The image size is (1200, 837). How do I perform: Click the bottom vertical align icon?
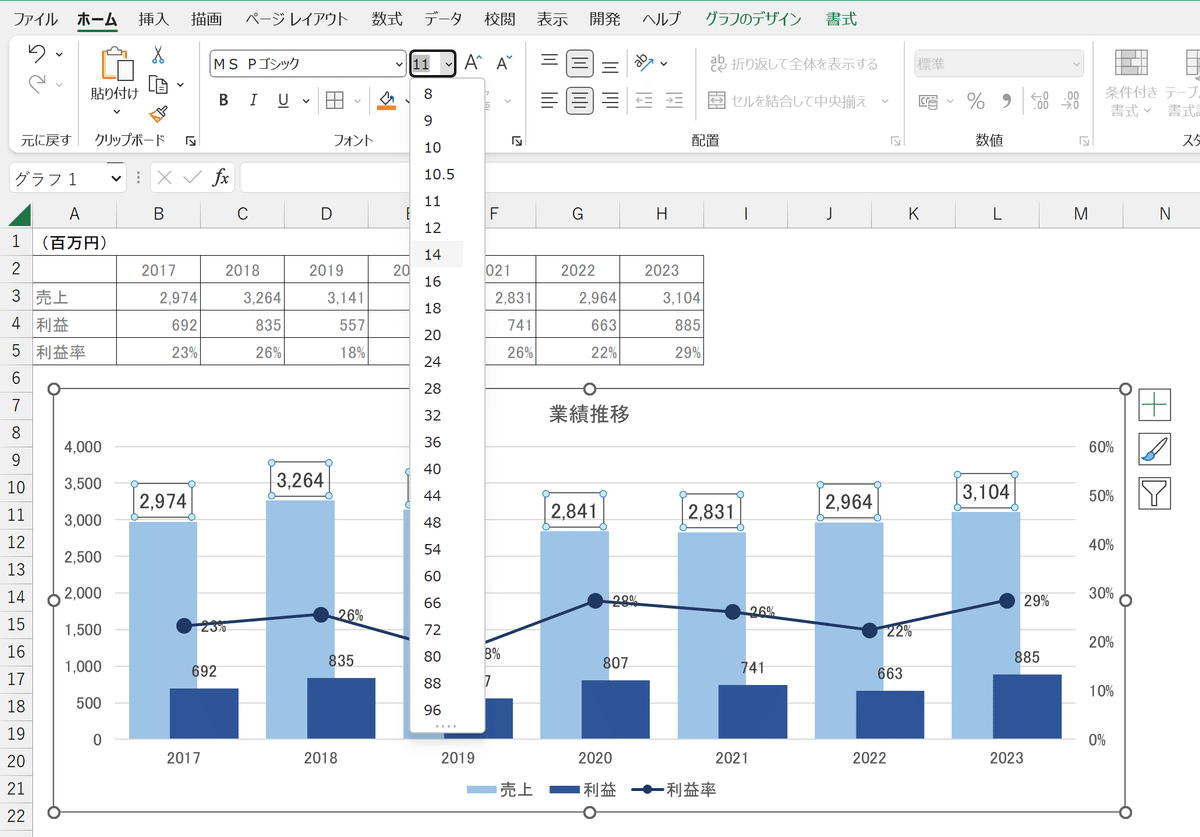610,65
